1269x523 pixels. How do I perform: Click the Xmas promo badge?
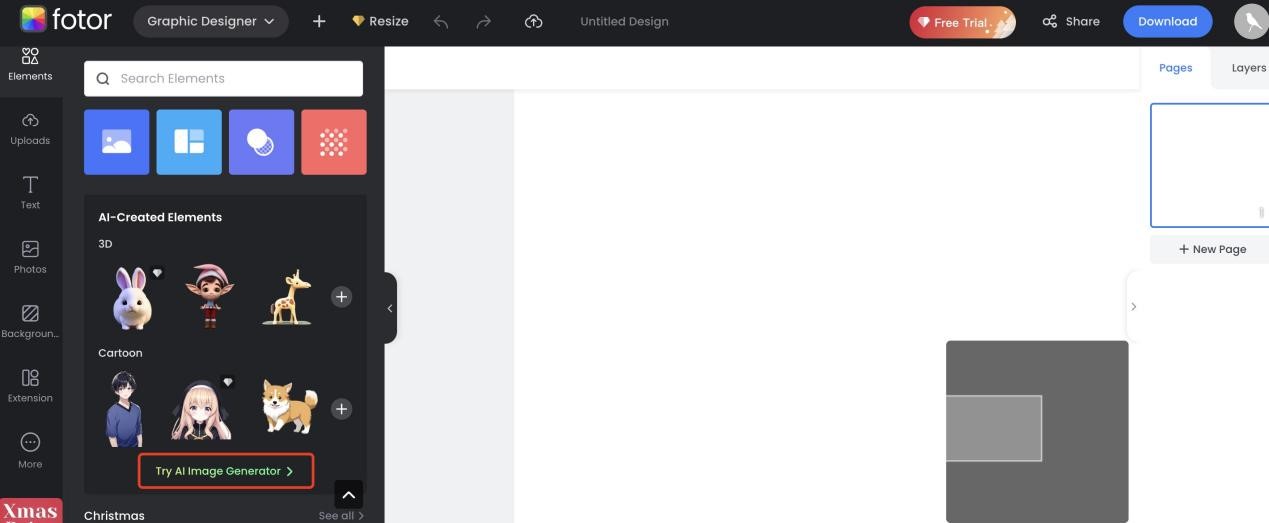click(x=31, y=511)
